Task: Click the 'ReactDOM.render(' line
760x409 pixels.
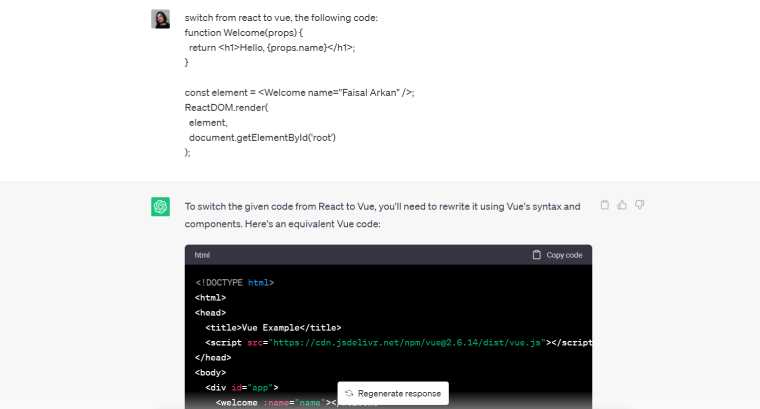Action: (226, 108)
